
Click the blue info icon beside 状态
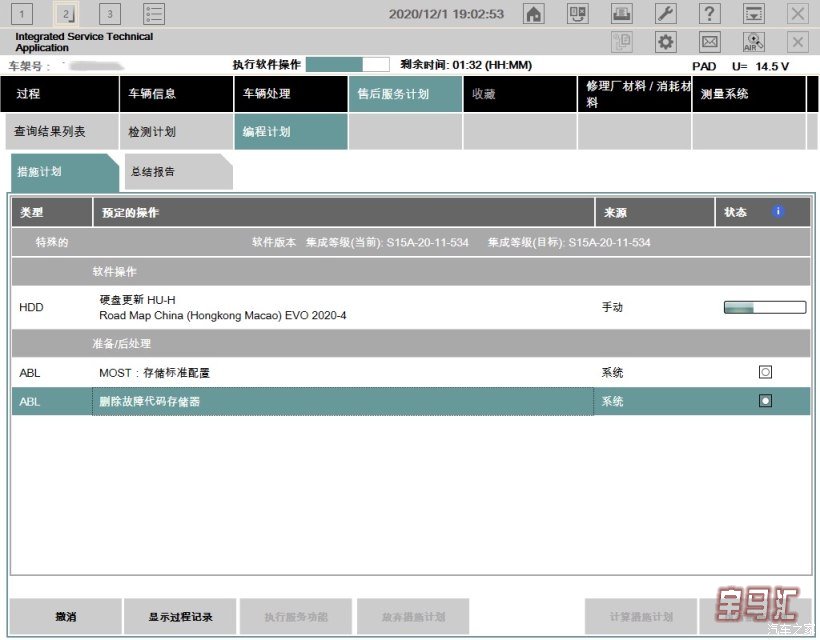(779, 212)
